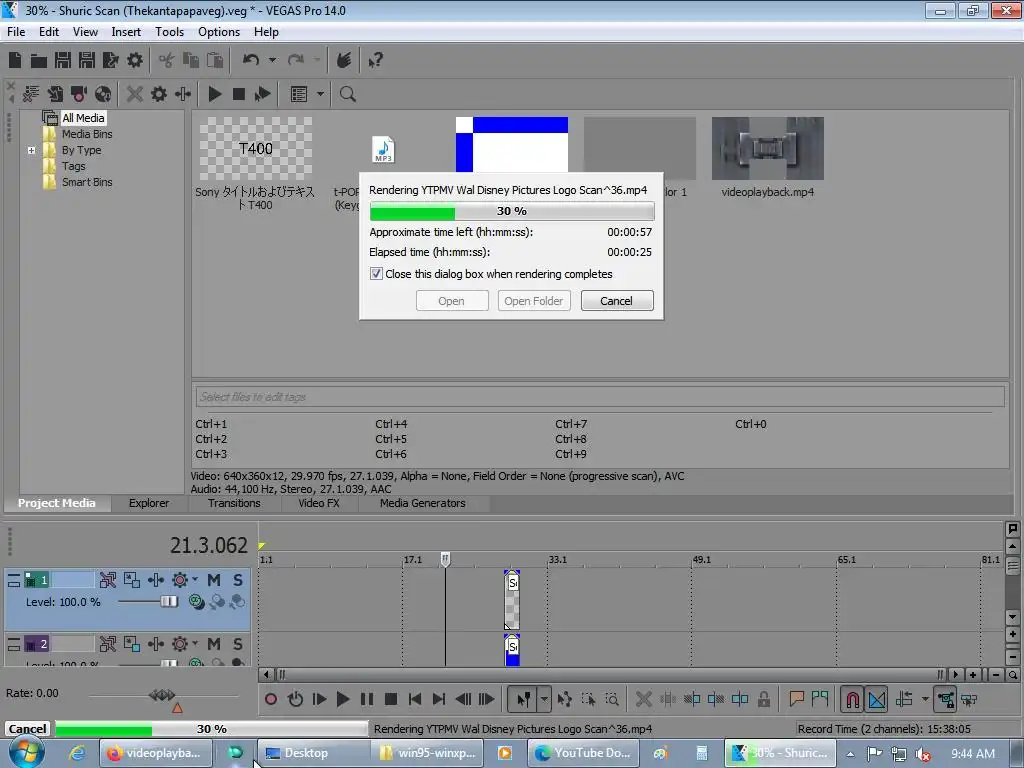Screen dimensions: 1024x768
Task: Show hidden icons in system tray
Action: (x=850, y=753)
